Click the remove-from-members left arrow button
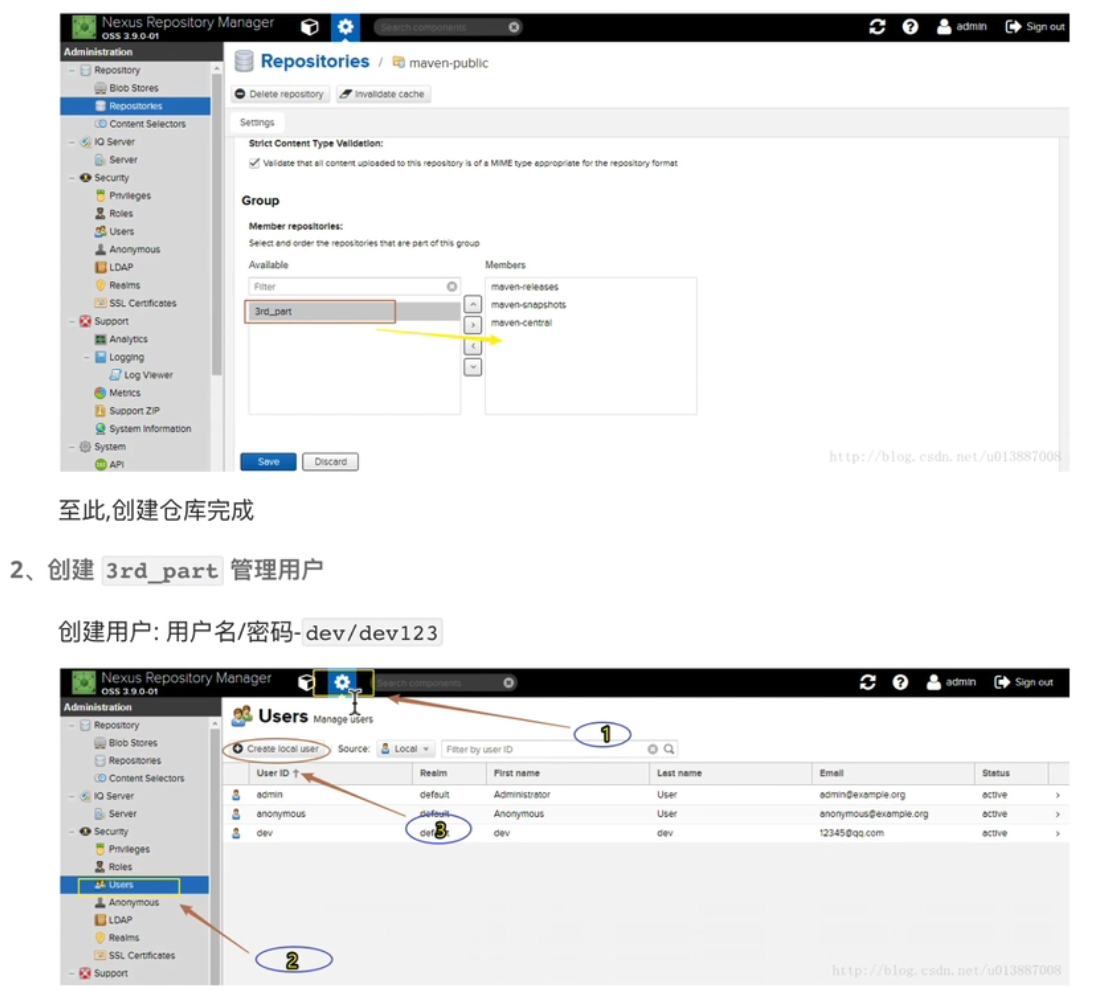Viewport: 1107px width, 1005px height. point(472,347)
